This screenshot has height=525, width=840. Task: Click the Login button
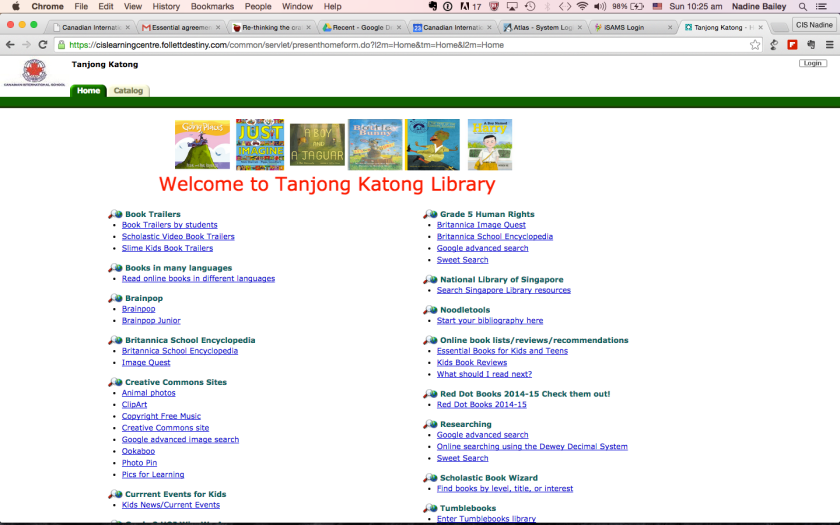(813, 63)
